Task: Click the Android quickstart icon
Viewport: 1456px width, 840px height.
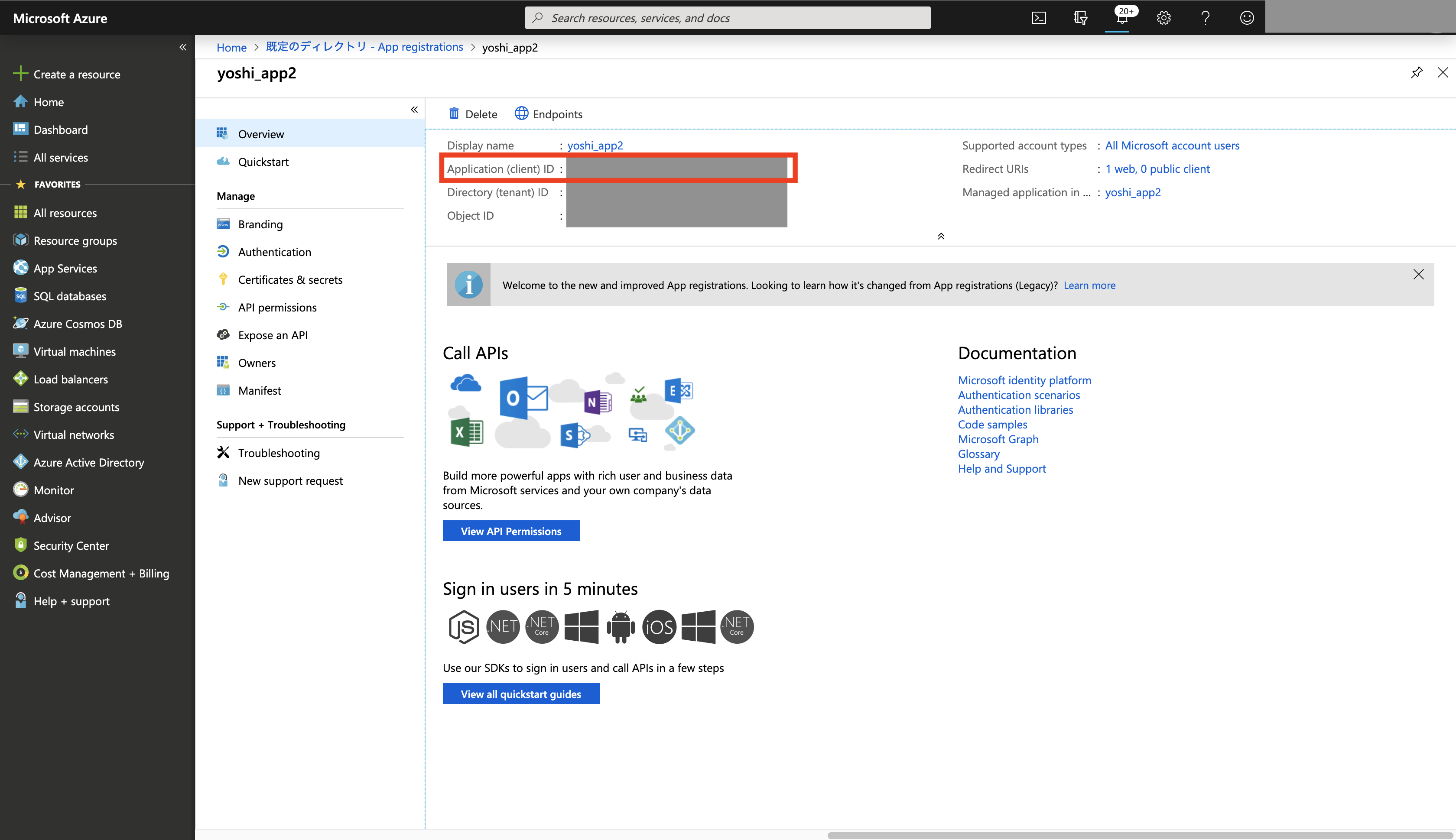Action: [x=621, y=626]
